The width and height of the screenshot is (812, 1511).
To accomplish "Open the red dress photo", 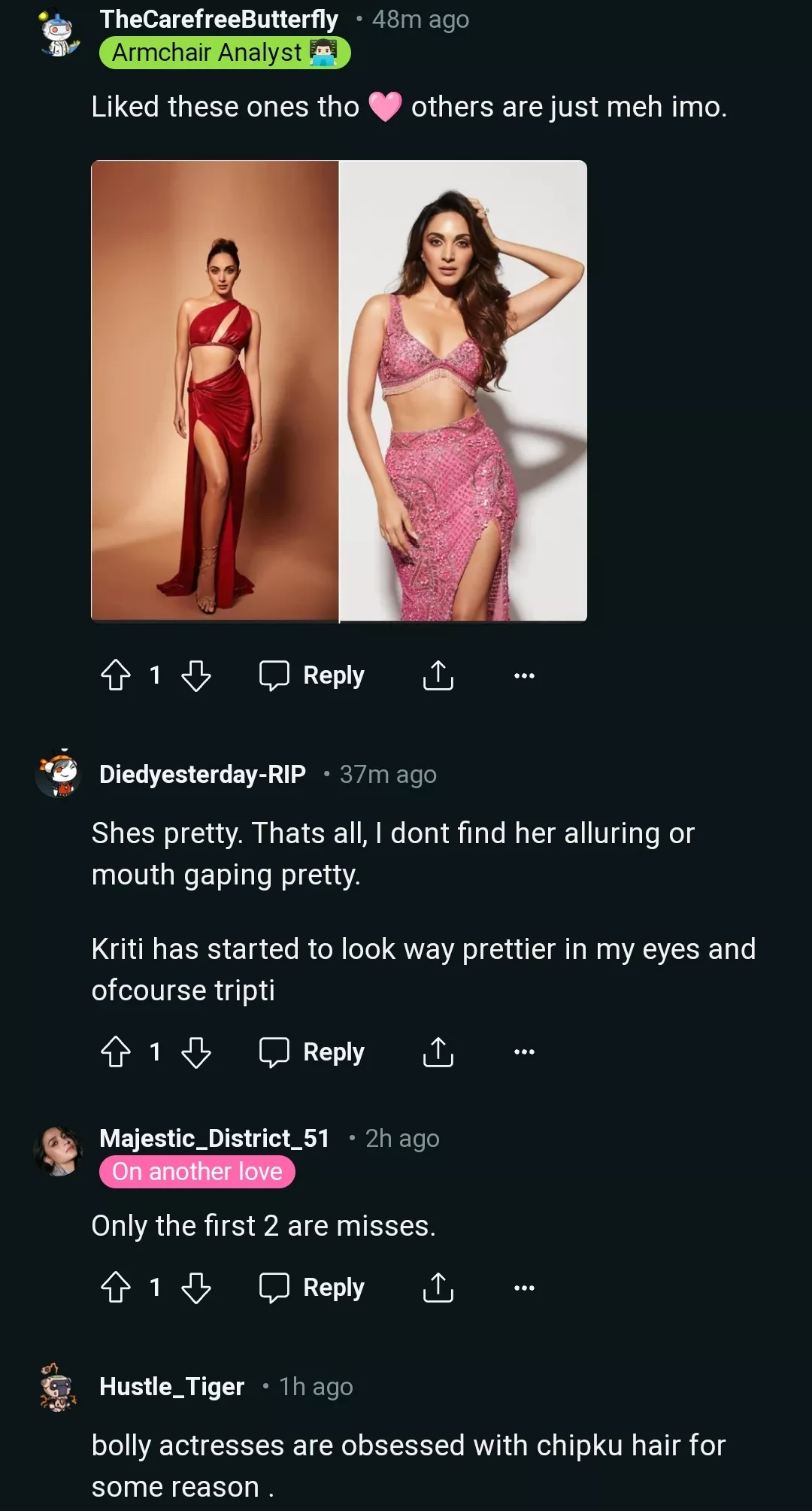I will click(215, 391).
